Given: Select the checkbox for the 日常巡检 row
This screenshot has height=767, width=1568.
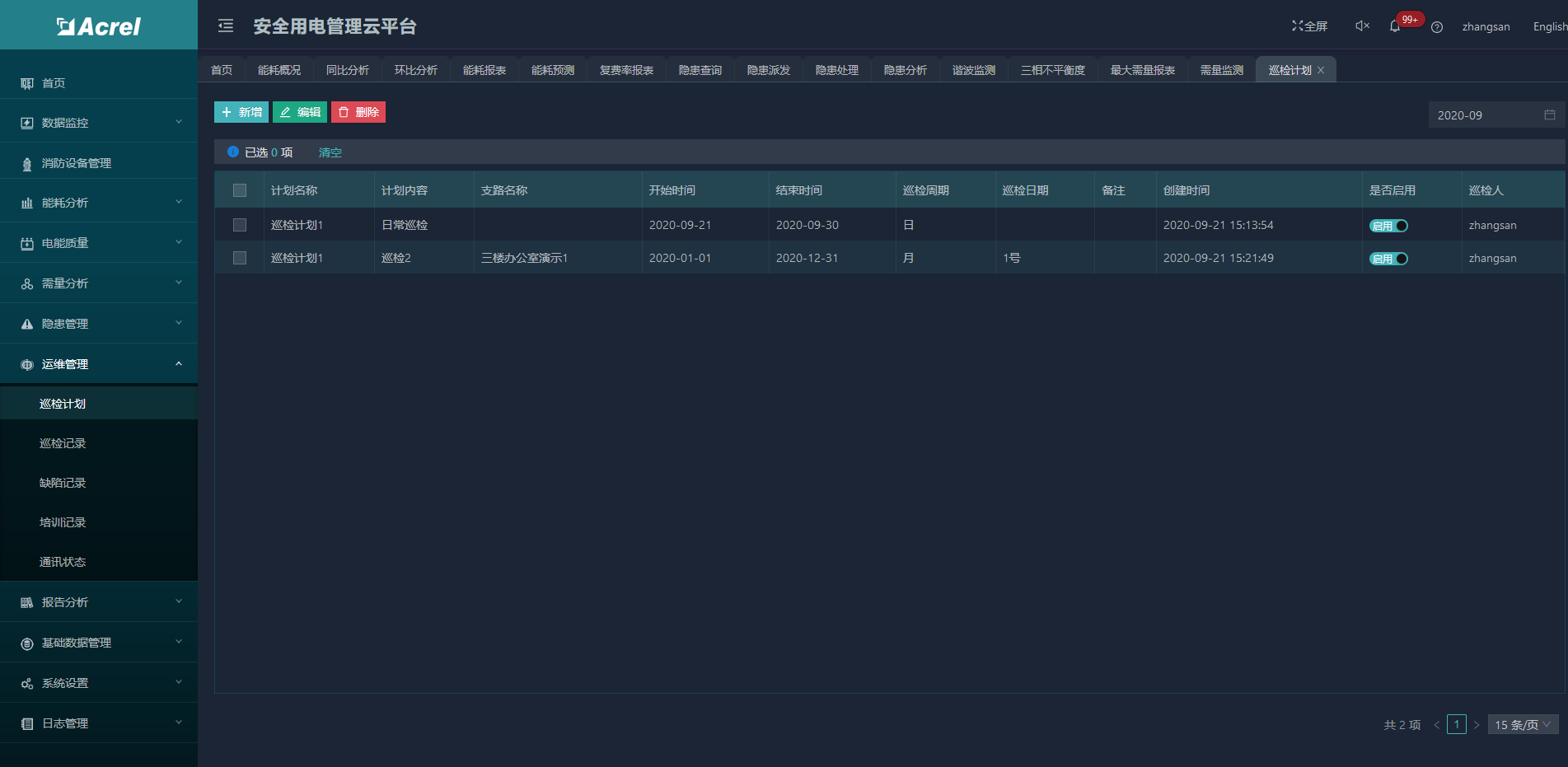Looking at the screenshot, I should tap(240, 225).
